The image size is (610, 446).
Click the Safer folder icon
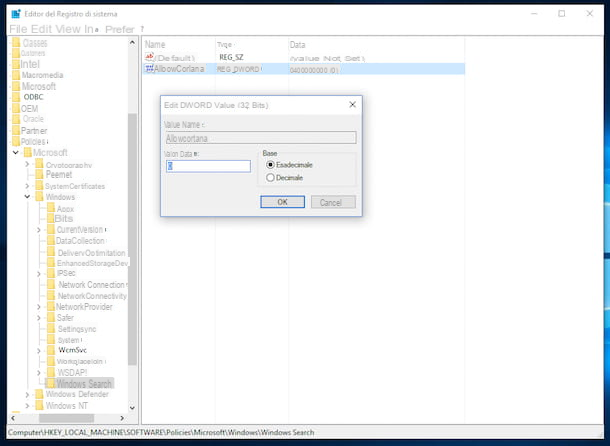pyautogui.click(x=51, y=318)
